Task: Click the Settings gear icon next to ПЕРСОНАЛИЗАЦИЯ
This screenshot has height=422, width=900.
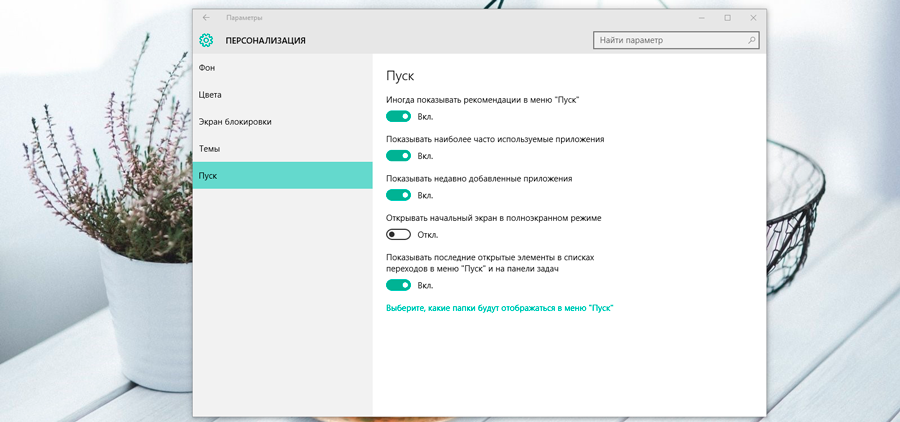Action: [206, 40]
